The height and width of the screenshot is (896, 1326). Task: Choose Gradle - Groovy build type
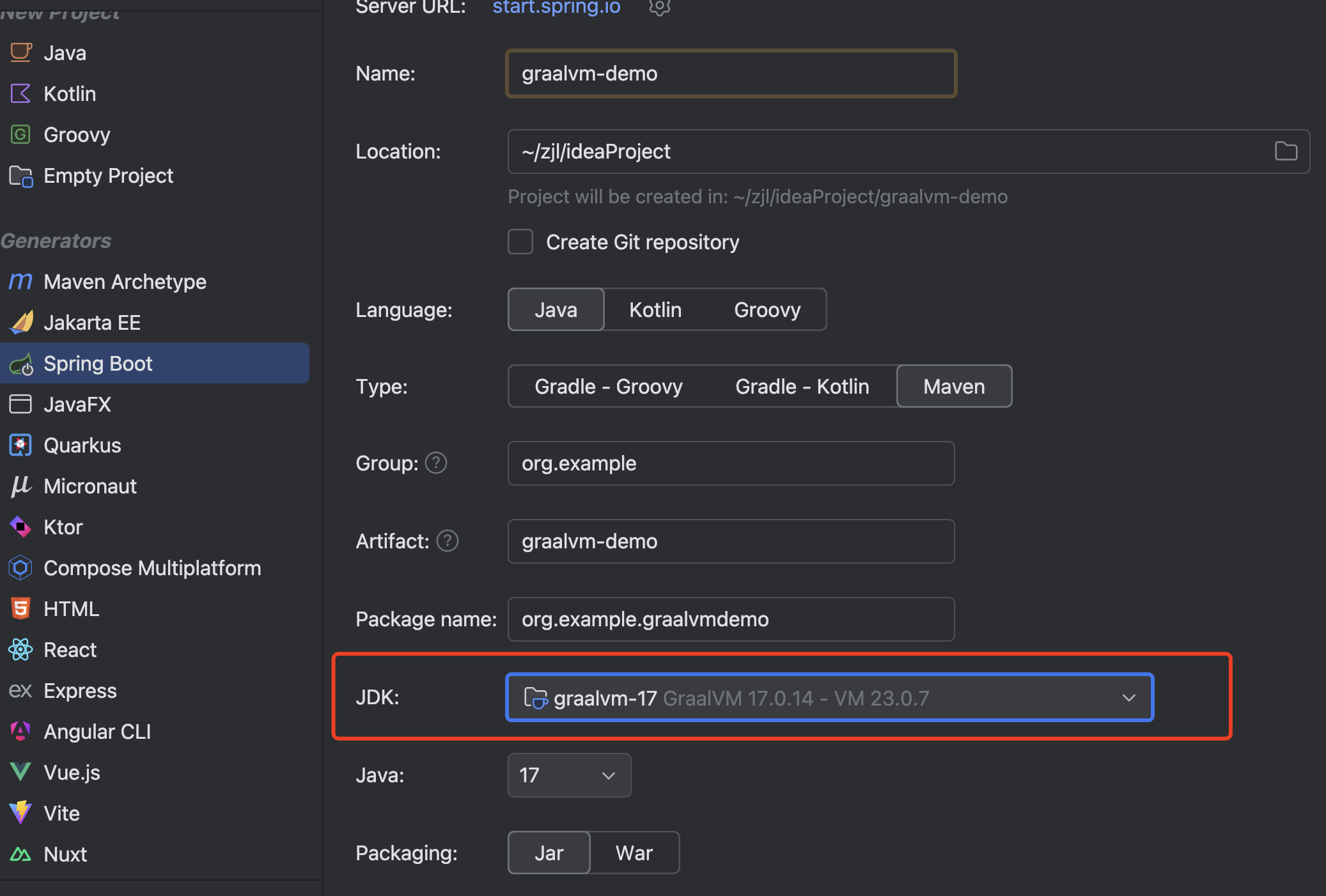(609, 386)
